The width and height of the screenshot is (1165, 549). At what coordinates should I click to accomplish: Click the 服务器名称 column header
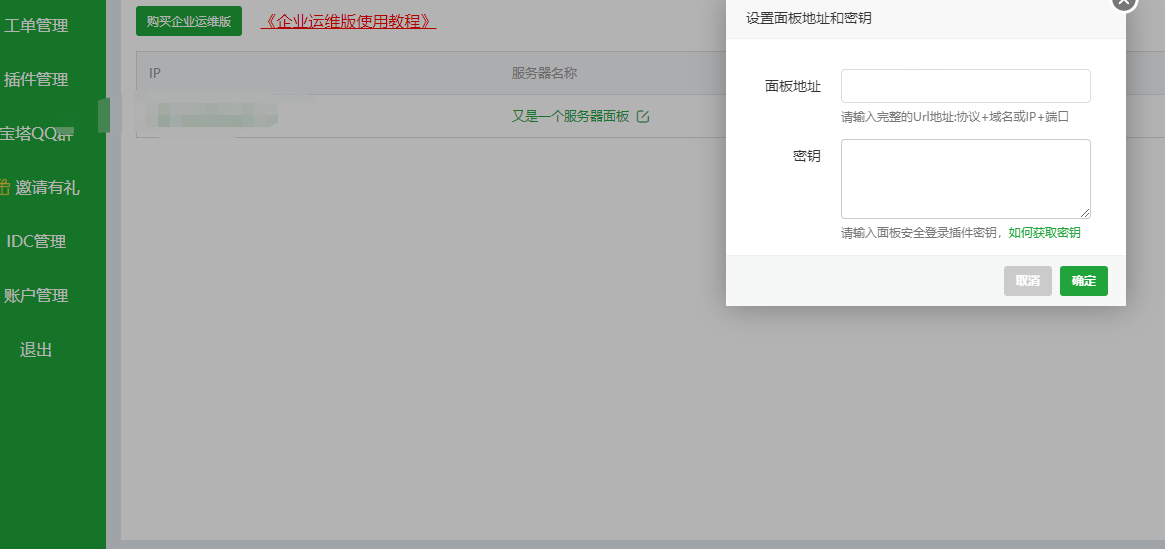pos(544,73)
